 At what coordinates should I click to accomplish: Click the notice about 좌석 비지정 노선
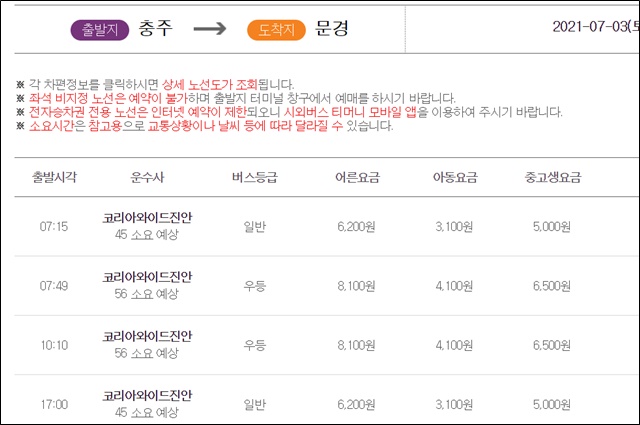(236, 98)
